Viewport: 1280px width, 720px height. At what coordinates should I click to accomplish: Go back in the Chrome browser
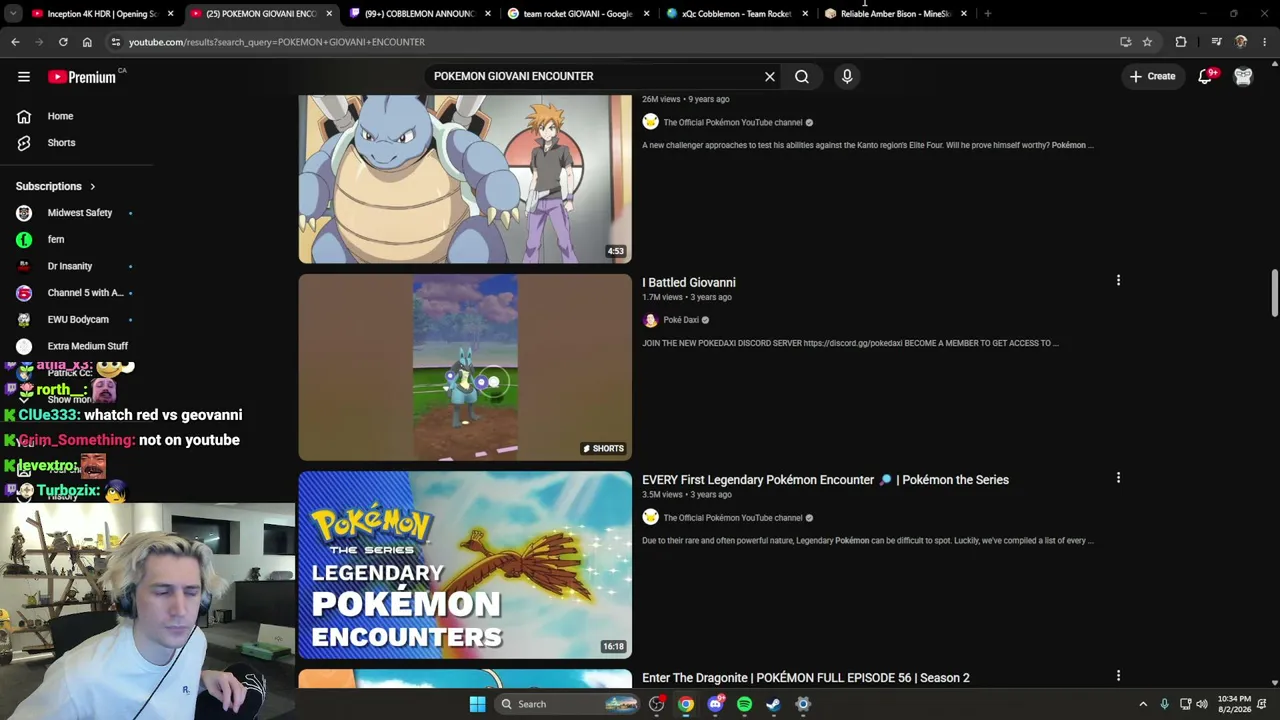[x=15, y=42]
